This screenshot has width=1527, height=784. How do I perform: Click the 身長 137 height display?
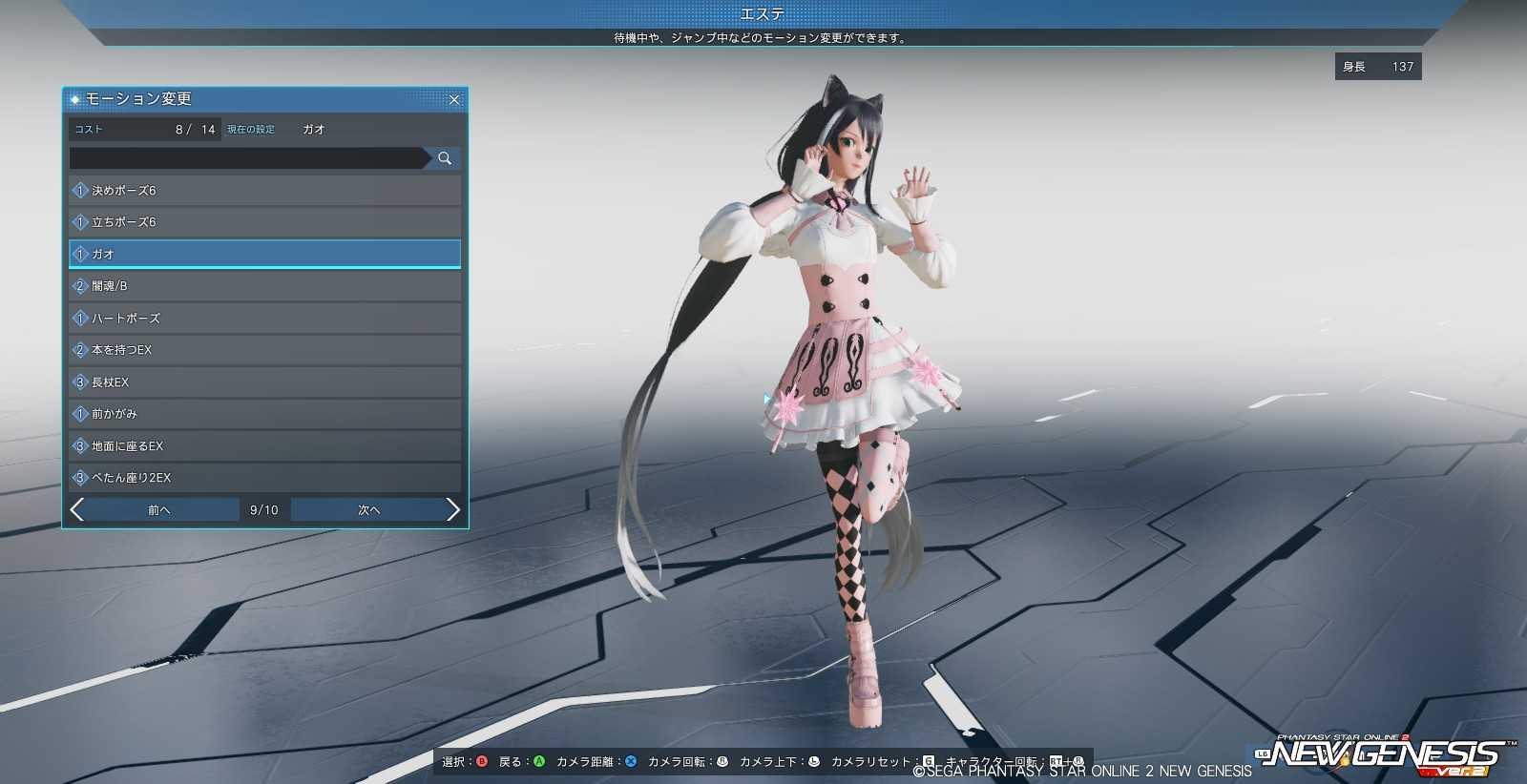[1378, 67]
